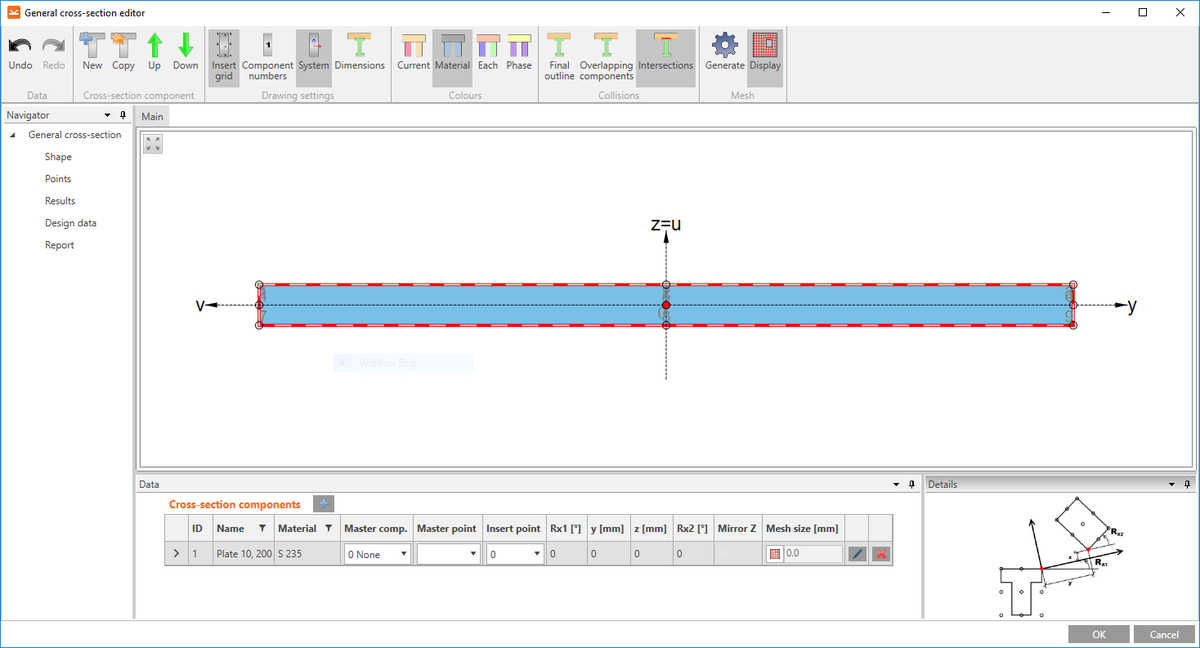Toggle the Each colour setting
The height and width of the screenshot is (648, 1200).
coord(487,55)
